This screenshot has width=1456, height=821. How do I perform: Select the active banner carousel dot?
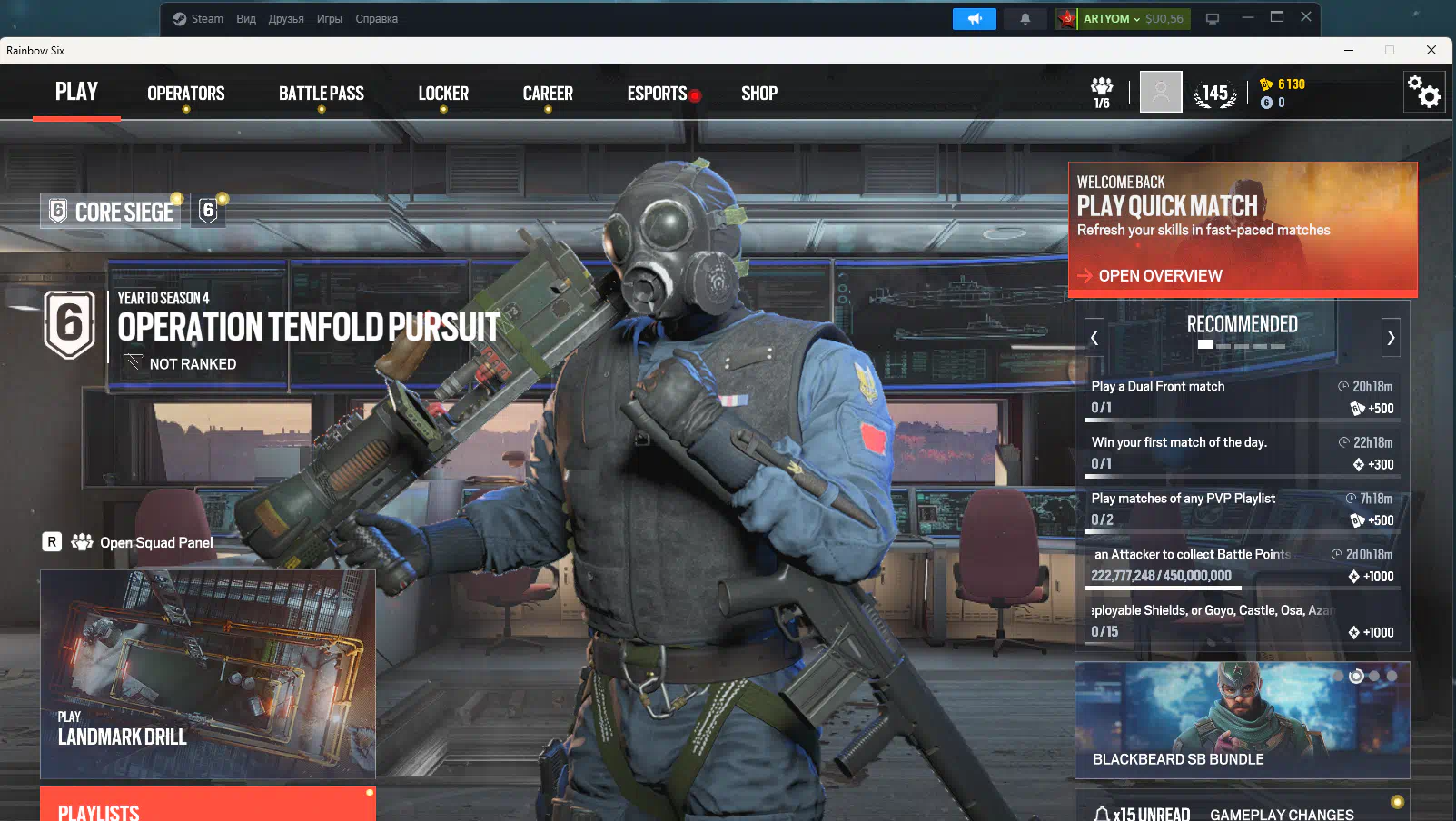1356,676
